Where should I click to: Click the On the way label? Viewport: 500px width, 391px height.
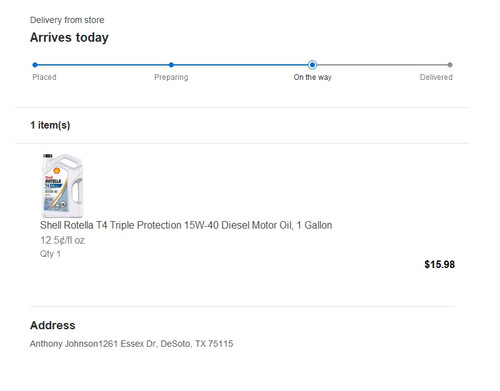[312, 77]
